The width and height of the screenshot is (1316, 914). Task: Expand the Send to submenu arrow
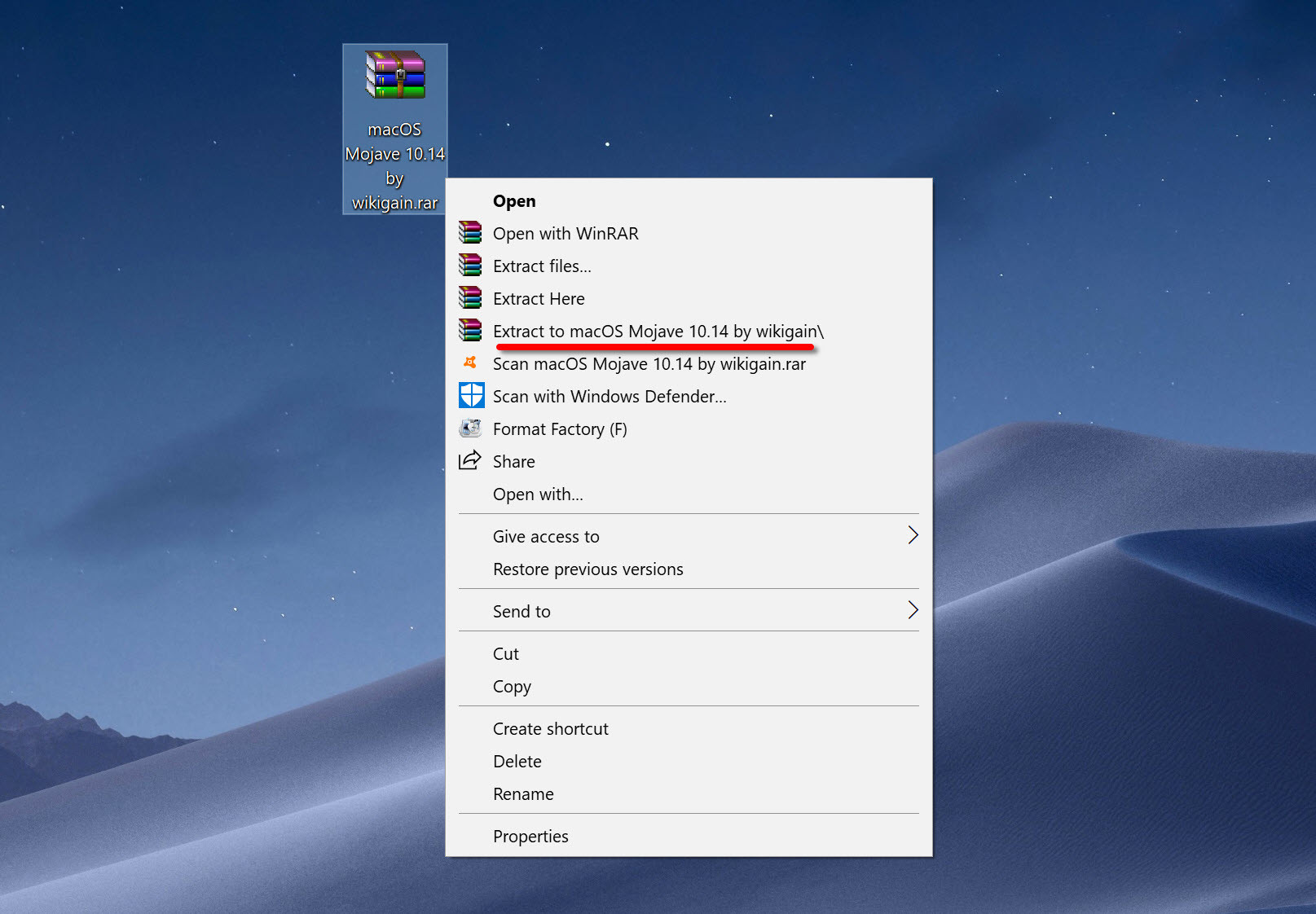click(913, 610)
